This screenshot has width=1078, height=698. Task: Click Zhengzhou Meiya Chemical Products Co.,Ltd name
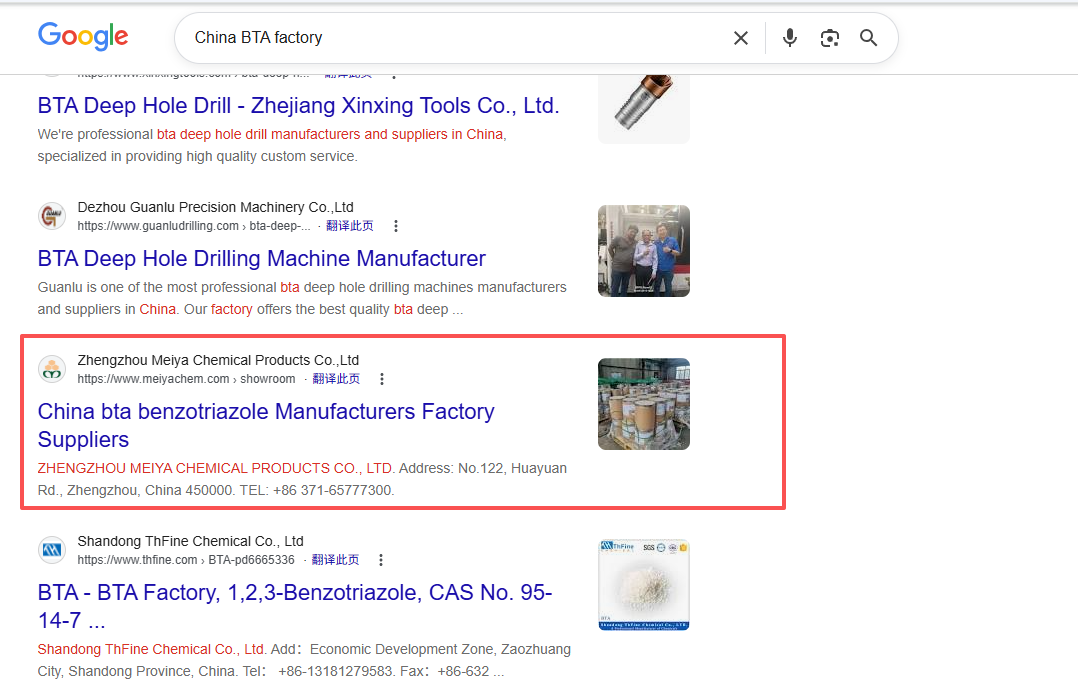click(218, 360)
